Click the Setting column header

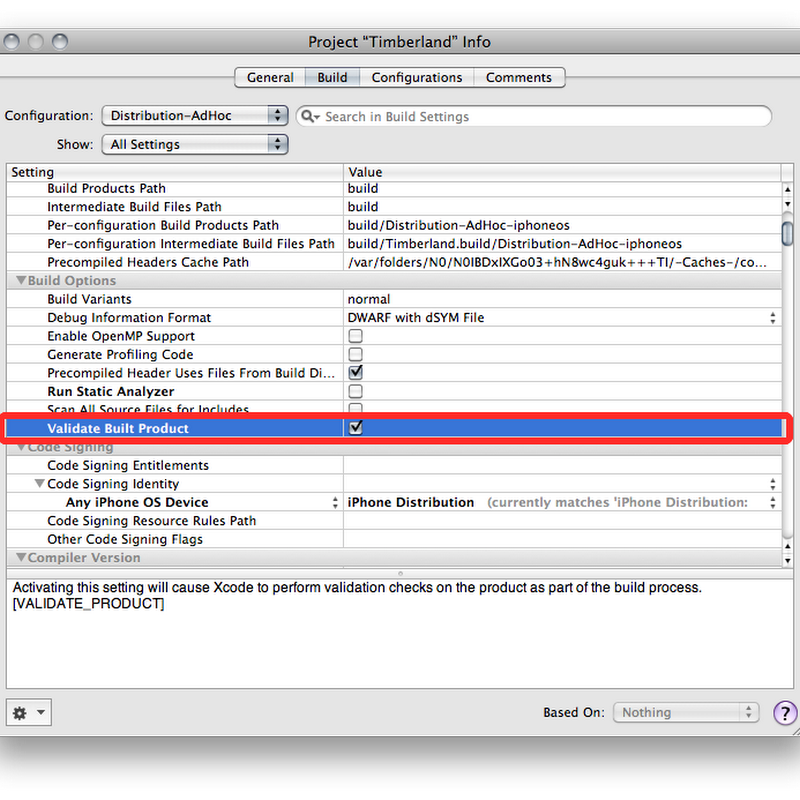[x=174, y=172]
